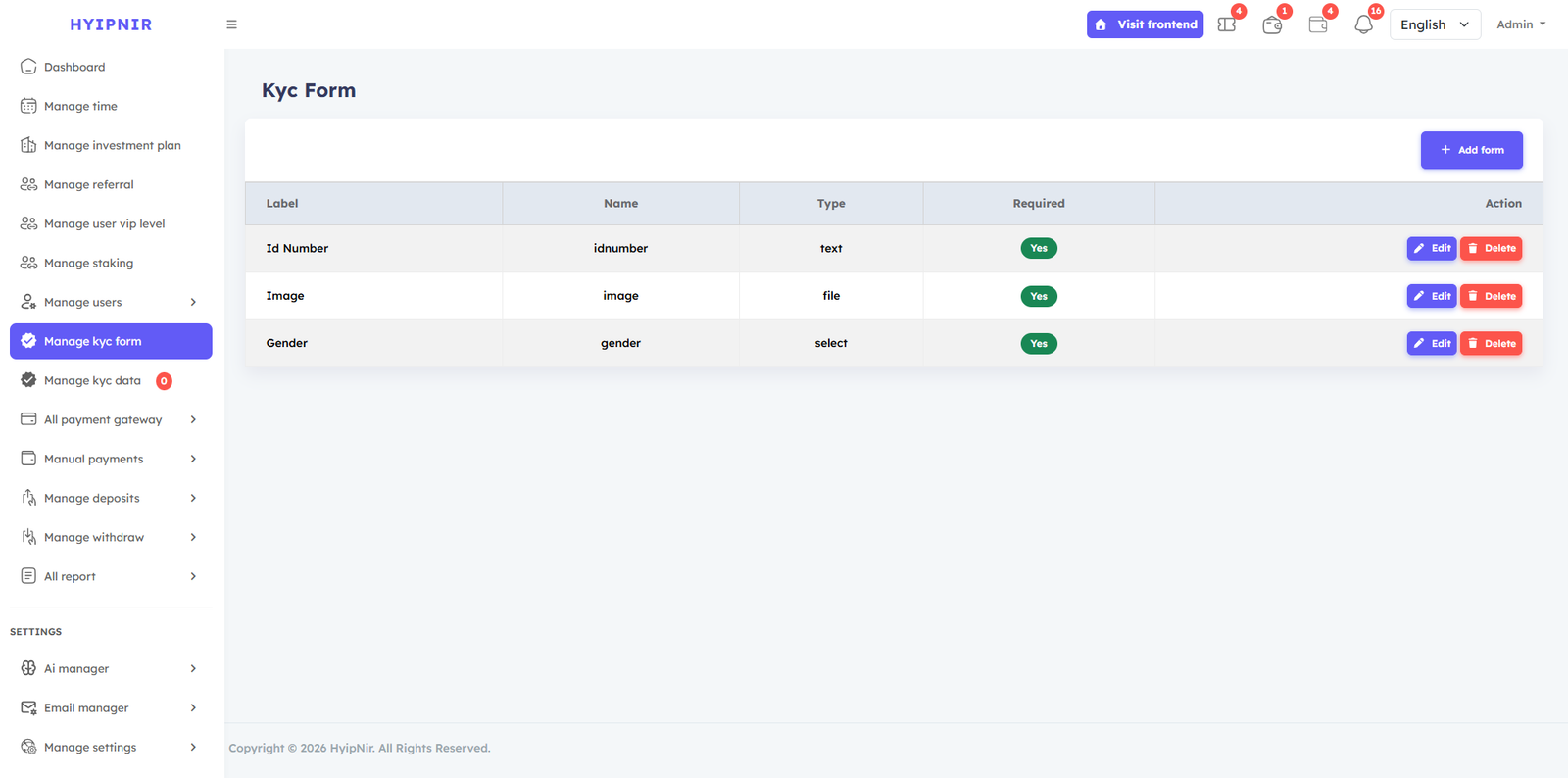The image size is (1568, 778).
Task: Click the home icon in Visit frontend
Action: (1101, 24)
